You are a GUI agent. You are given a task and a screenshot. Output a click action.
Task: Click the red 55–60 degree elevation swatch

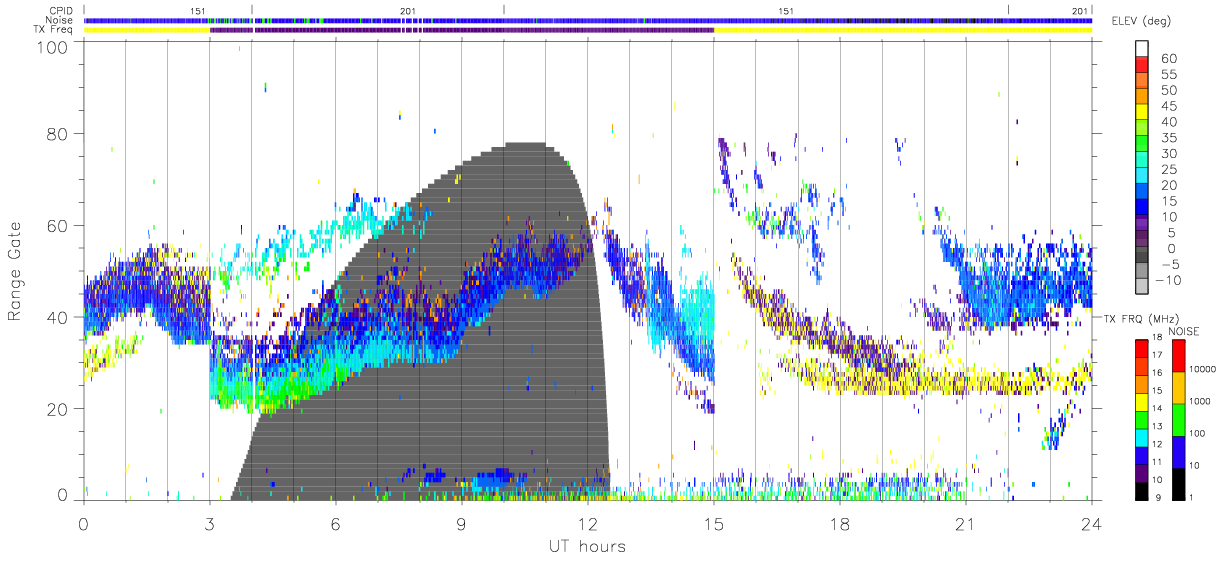point(1142,65)
